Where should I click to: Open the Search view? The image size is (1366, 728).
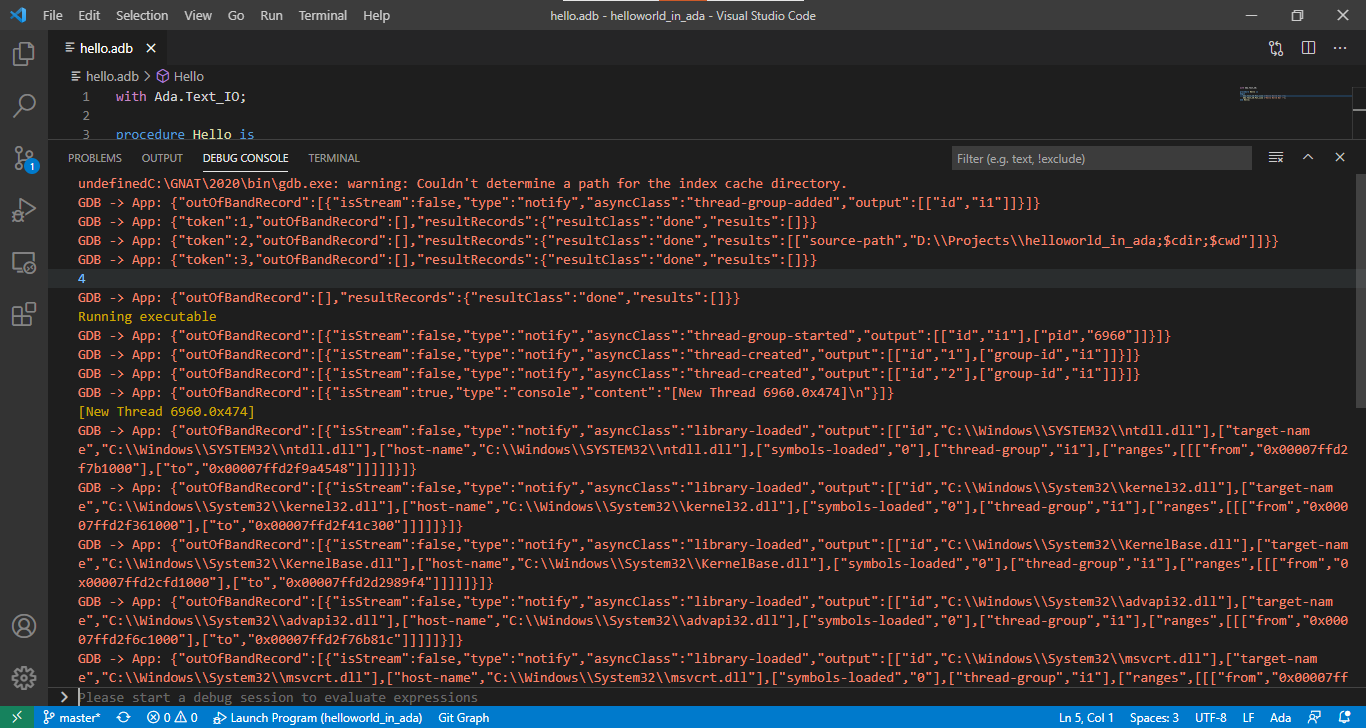pos(24,106)
